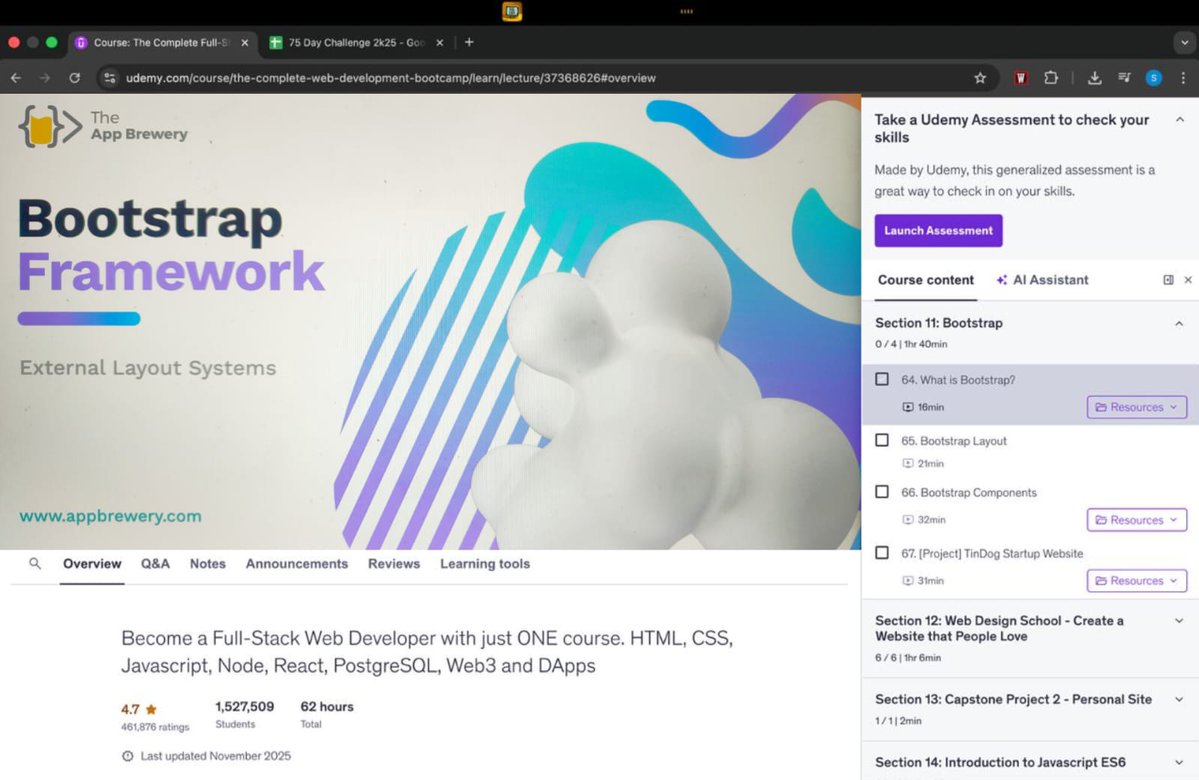This screenshot has width=1199, height=780.
Task: Open the Chrome profile avatar
Action: pyautogui.click(x=1154, y=78)
